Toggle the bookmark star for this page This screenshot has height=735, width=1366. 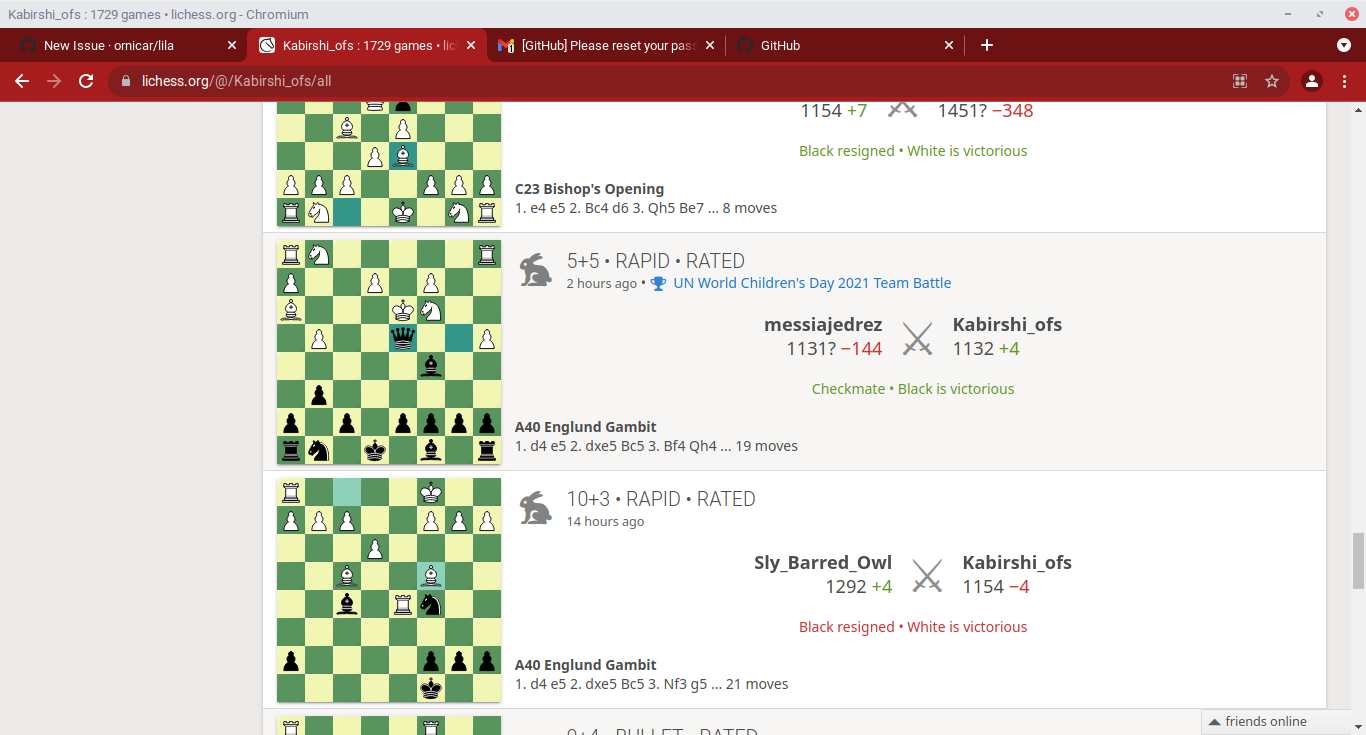coord(1272,81)
